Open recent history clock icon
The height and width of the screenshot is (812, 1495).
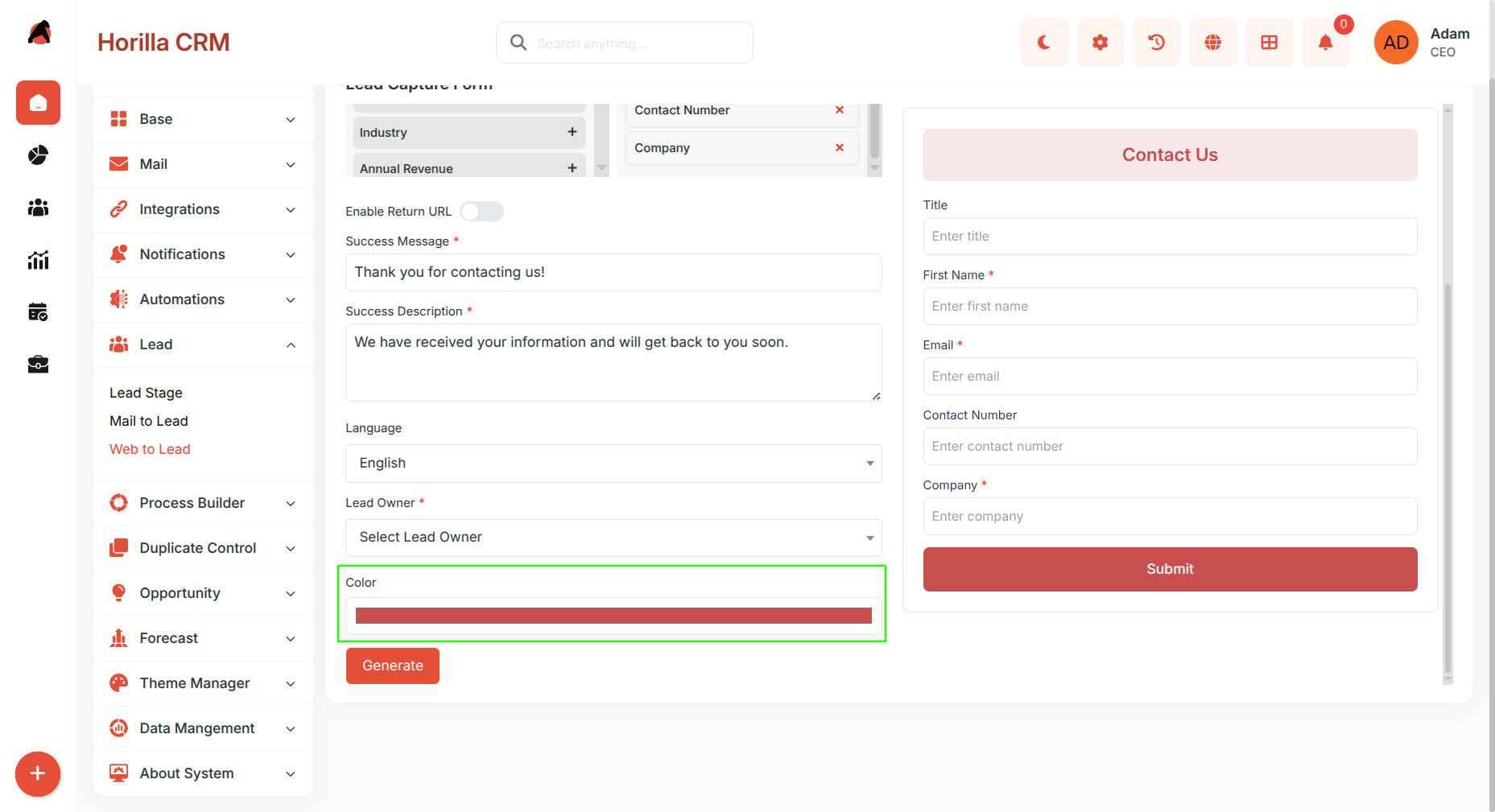tap(1156, 43)
